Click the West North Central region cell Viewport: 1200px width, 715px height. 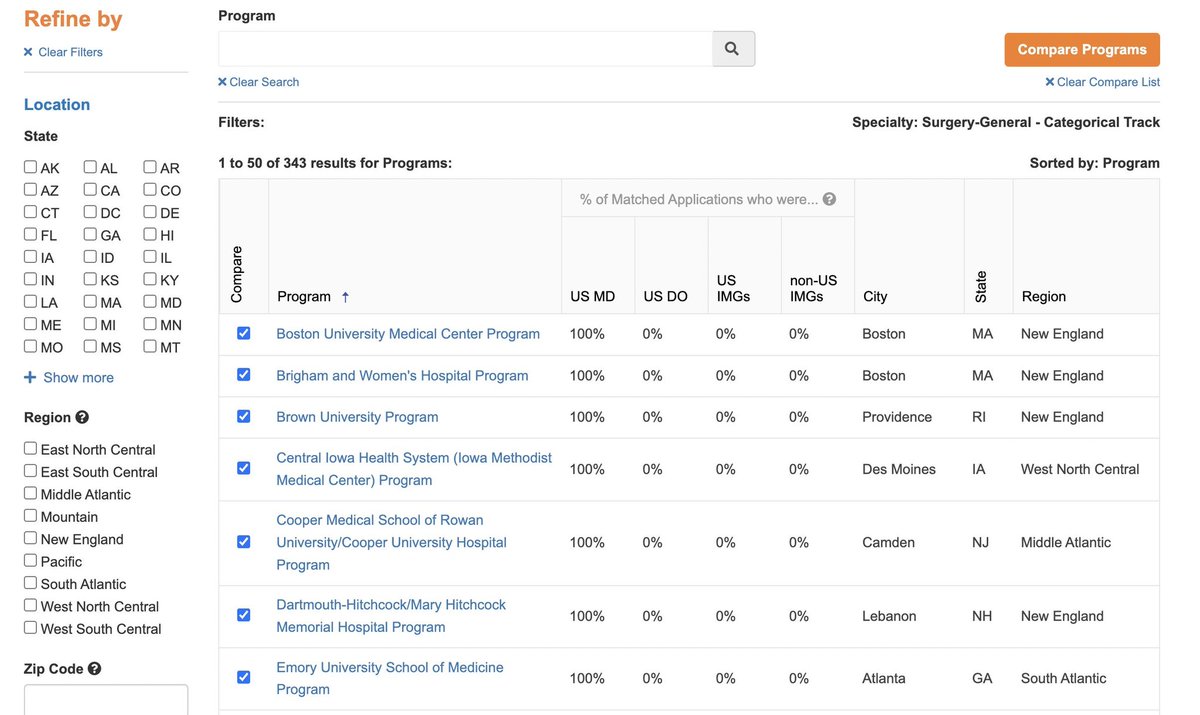coord(1080,469)
